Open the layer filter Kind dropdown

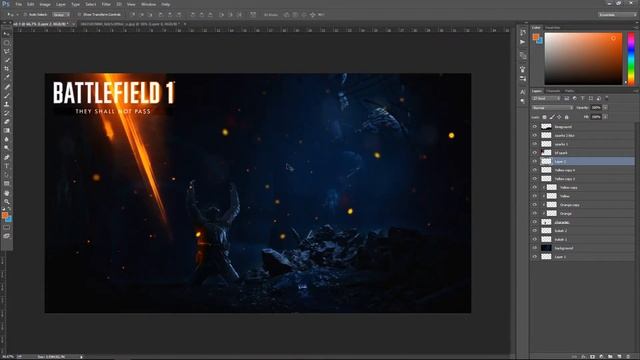547,98
